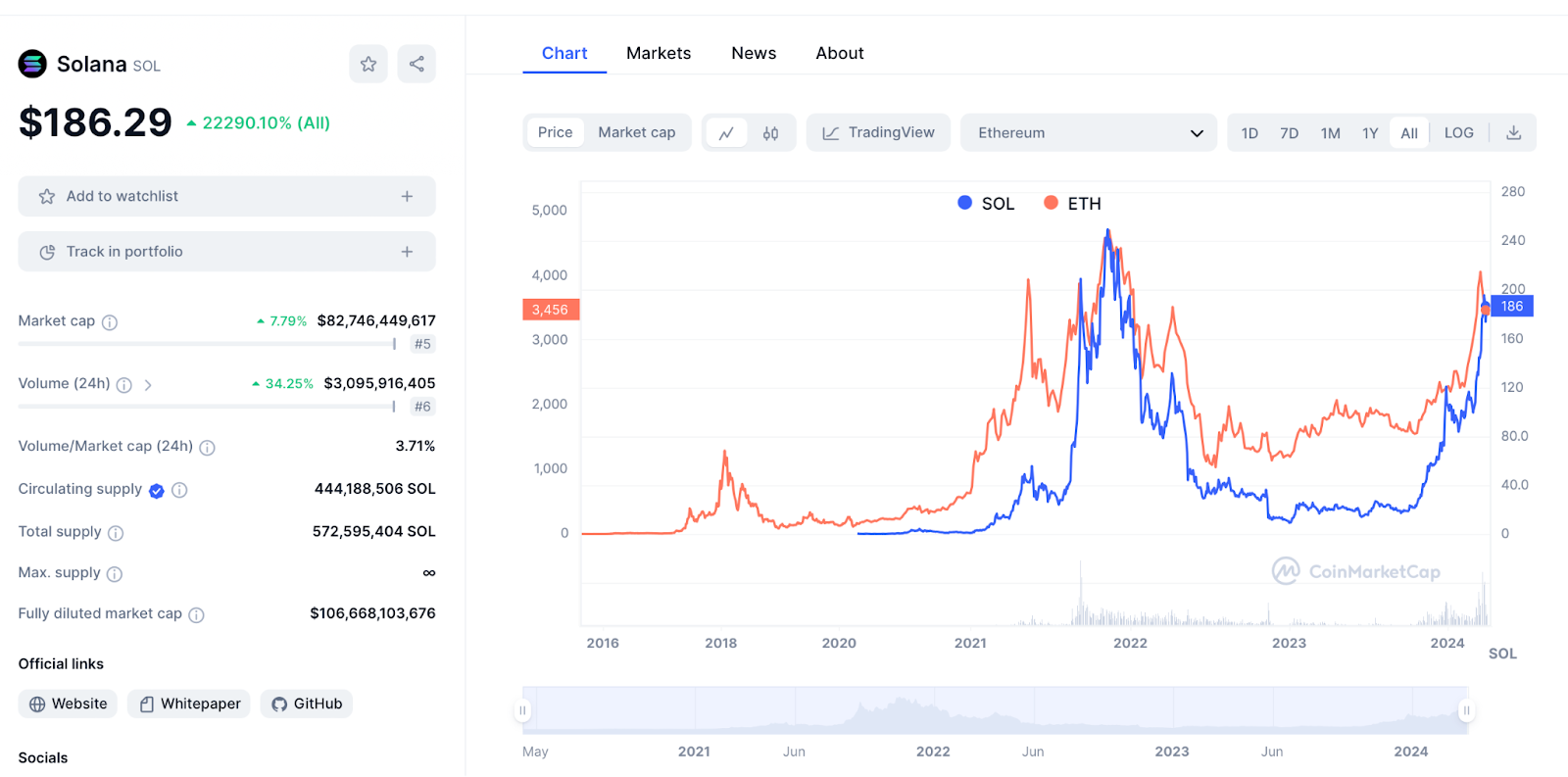The width and height of the screenshot is (1568, 777).
Task: Click the Add to watchlist button
Action: point(226,197)
